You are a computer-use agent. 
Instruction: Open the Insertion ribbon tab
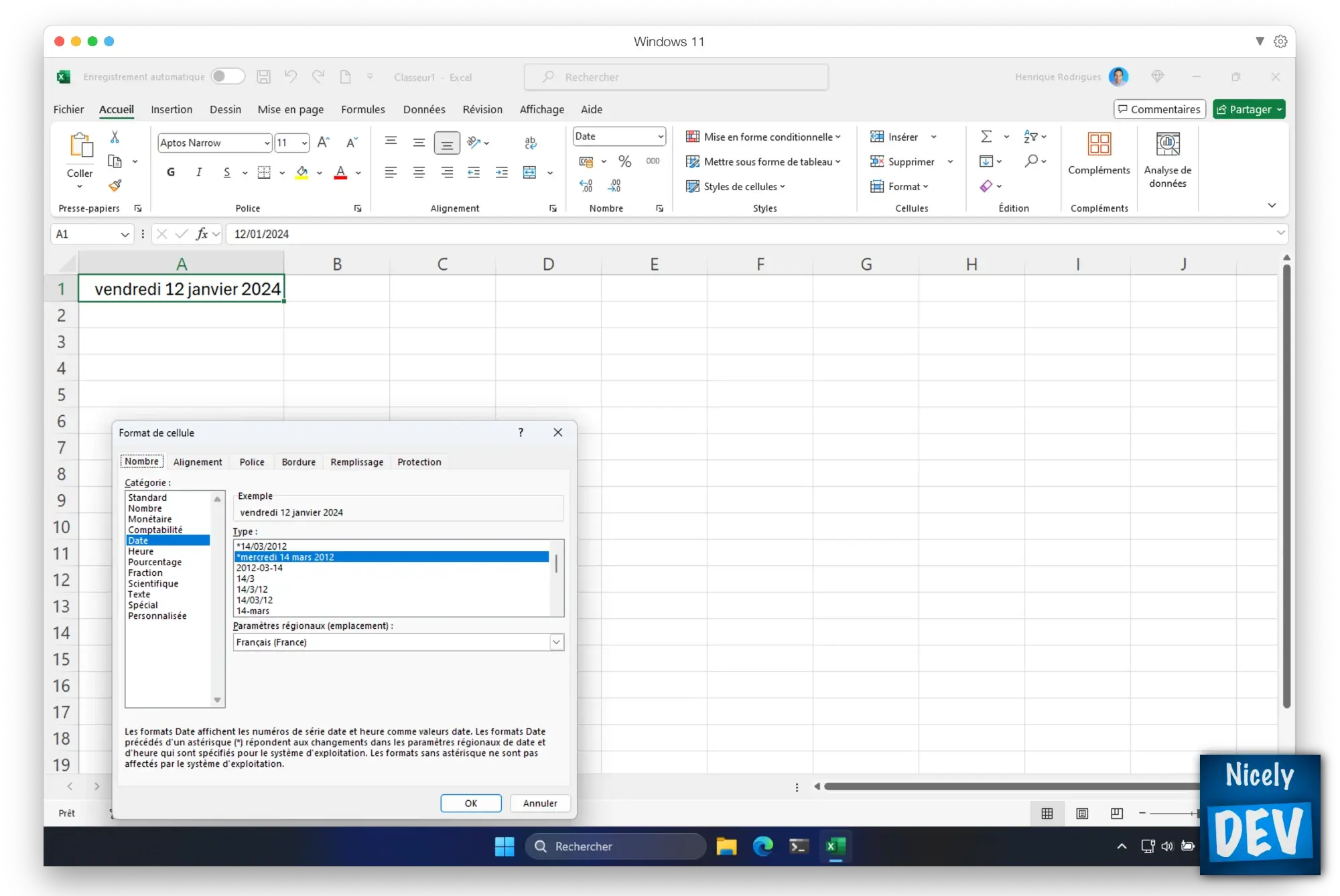(172, 109)
